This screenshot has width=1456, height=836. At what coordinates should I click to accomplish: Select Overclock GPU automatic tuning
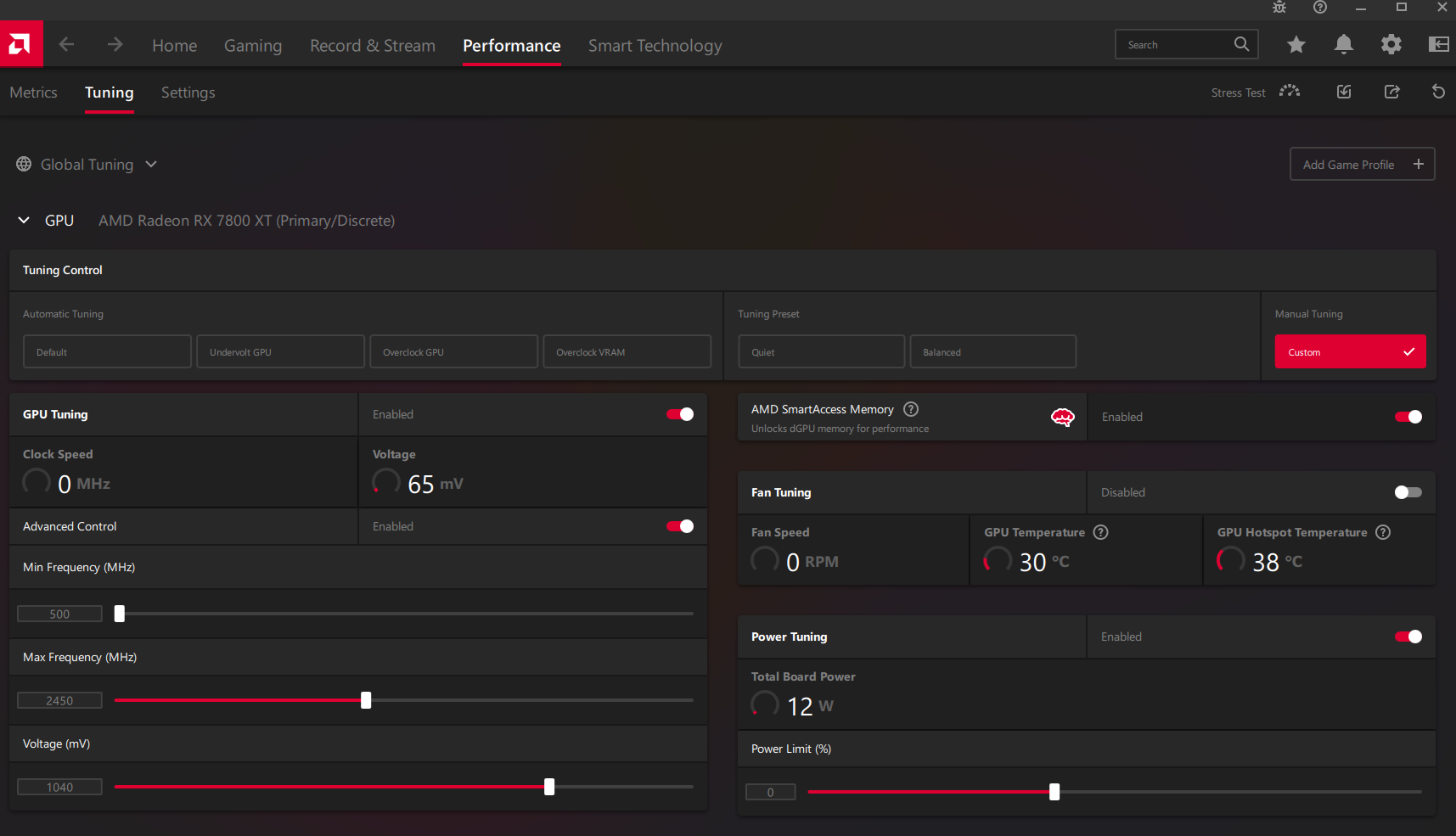point(453,351)
